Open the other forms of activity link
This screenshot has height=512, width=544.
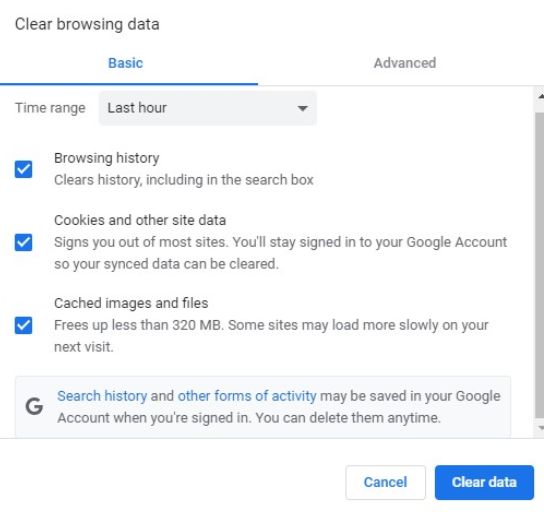[x=247, y=396]
